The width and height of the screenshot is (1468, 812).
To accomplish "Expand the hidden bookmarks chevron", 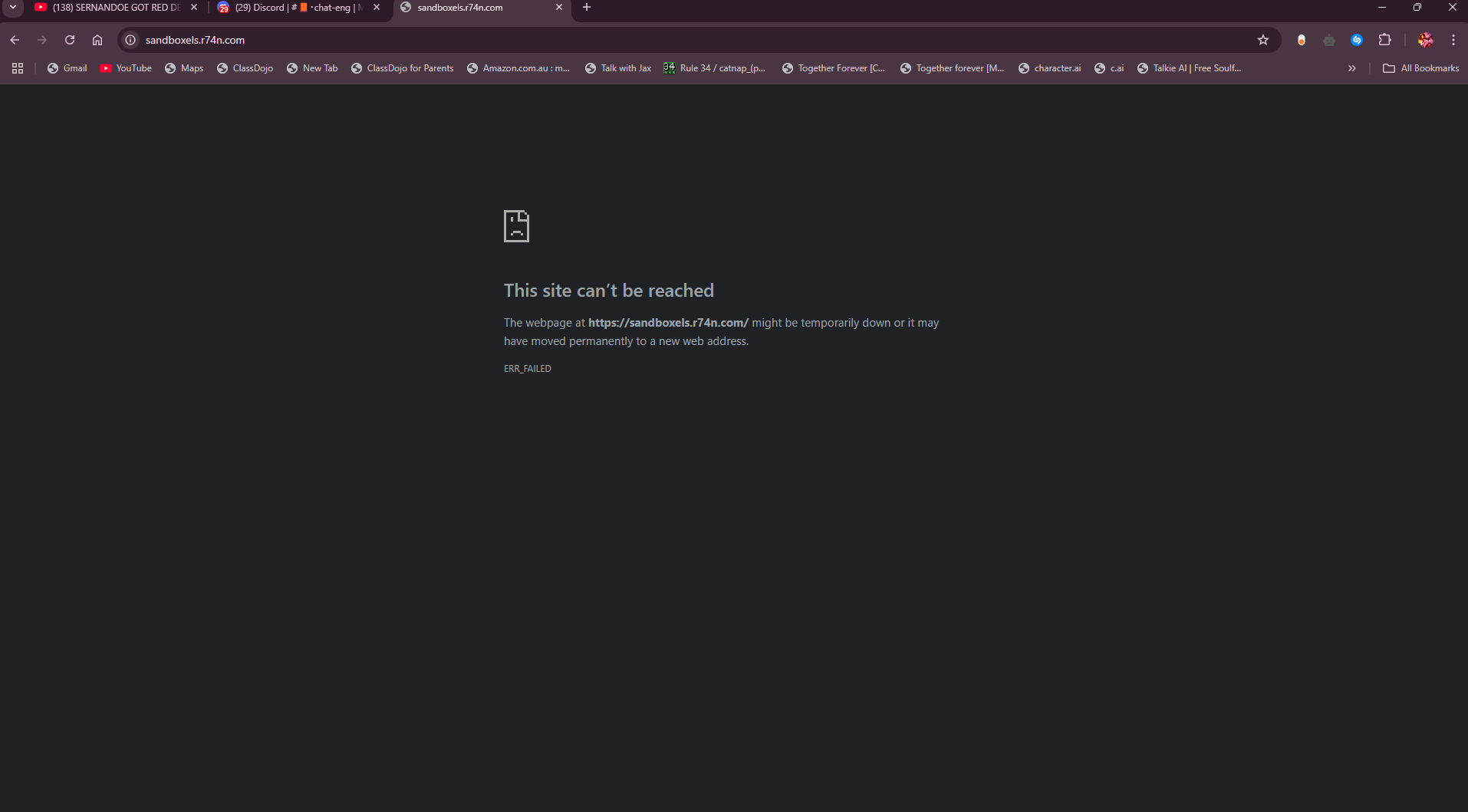I will pos(1351,67).
